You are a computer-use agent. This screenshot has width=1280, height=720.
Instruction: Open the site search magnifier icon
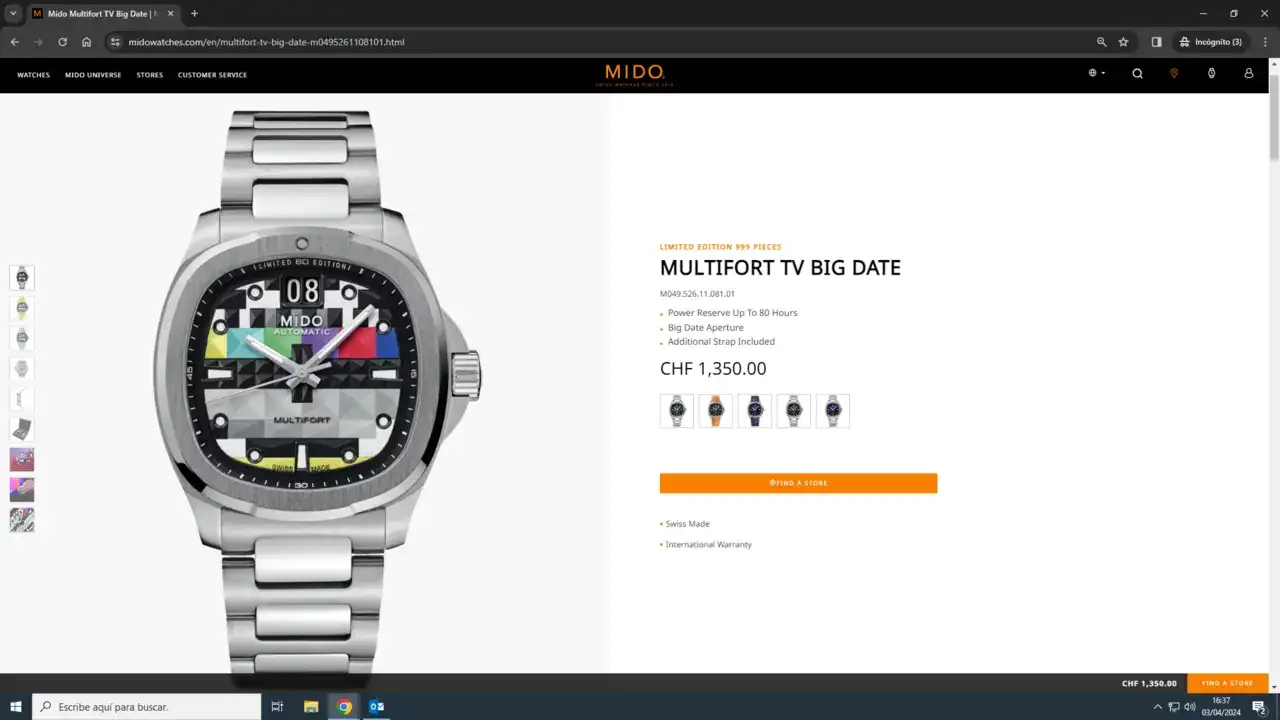click(1137, 73)
